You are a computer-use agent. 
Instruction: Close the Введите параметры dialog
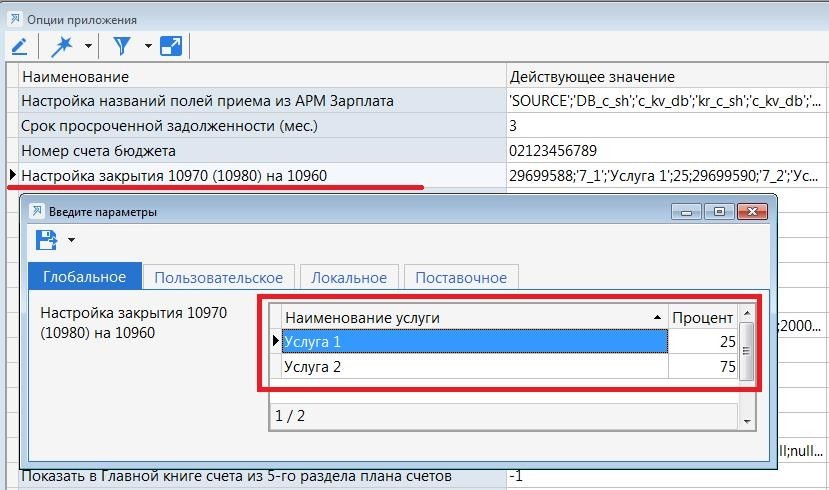tap(752, 212)
